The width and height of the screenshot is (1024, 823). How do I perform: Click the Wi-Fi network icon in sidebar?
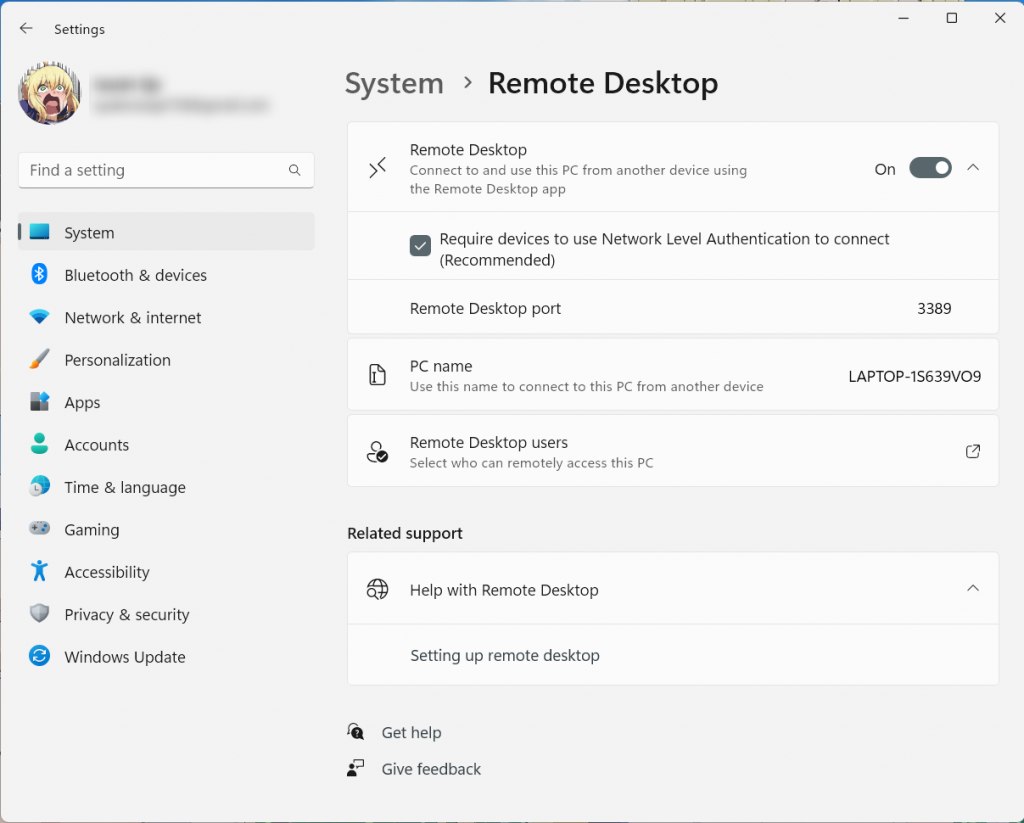[x=39, y=317]
